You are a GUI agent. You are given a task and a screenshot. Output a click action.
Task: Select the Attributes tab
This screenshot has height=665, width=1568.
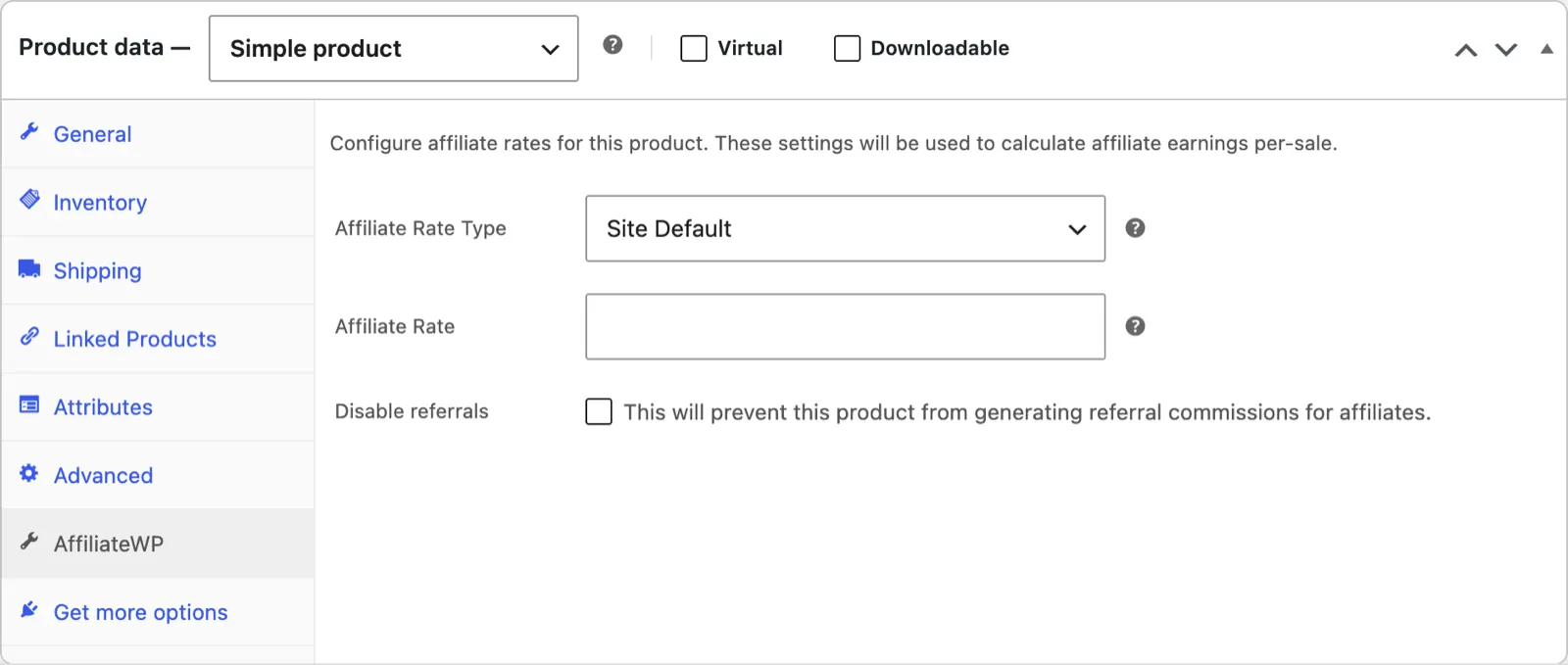[x=158, y=407]
